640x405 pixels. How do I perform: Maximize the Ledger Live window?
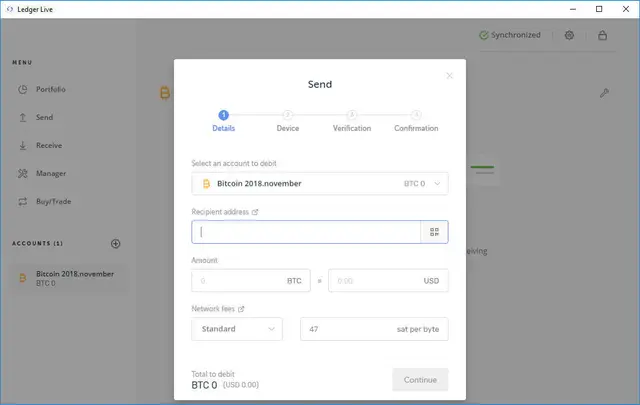point(599,9)
